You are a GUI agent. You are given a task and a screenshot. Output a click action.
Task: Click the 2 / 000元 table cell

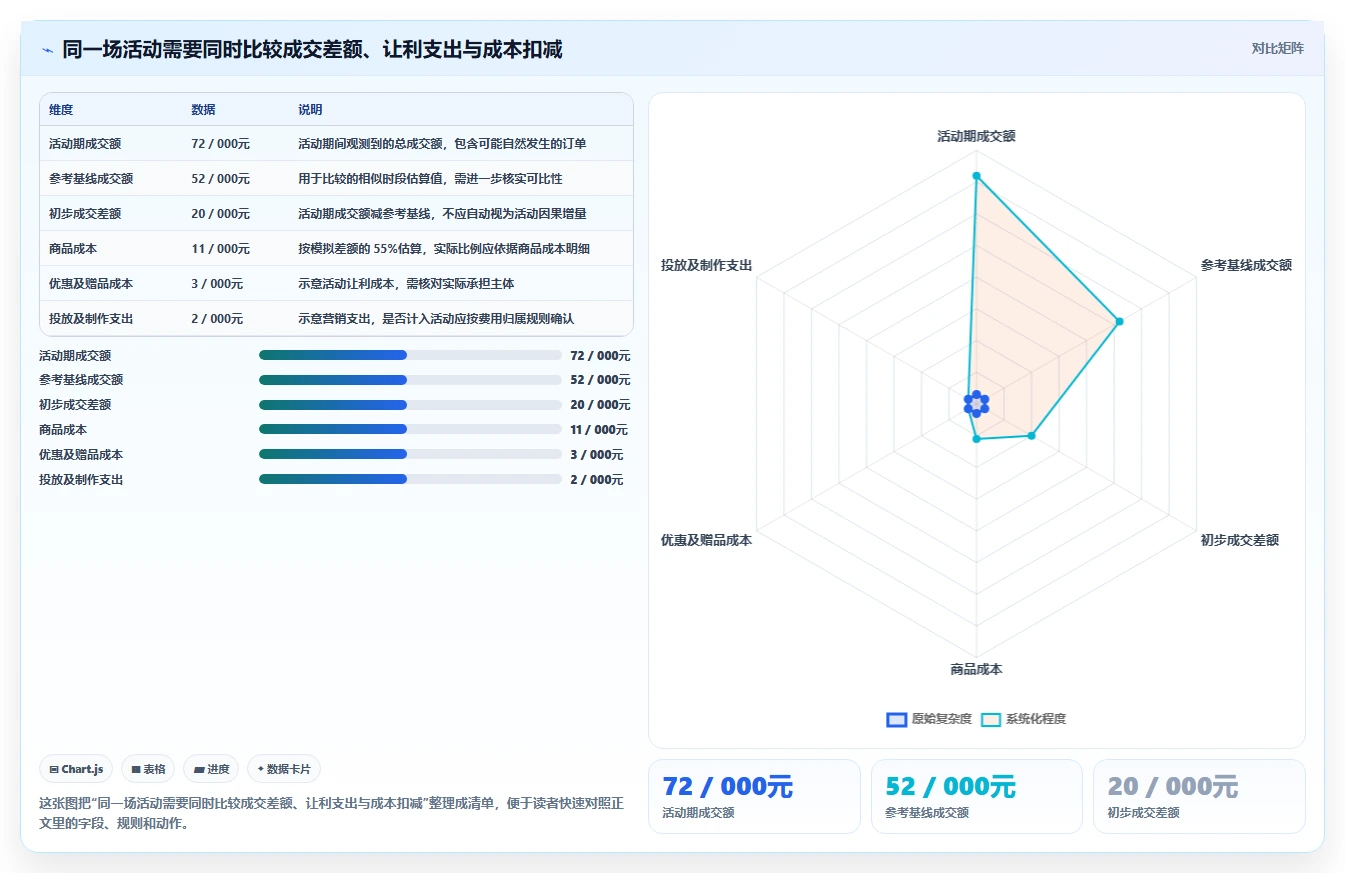click(x=217, y=319)
